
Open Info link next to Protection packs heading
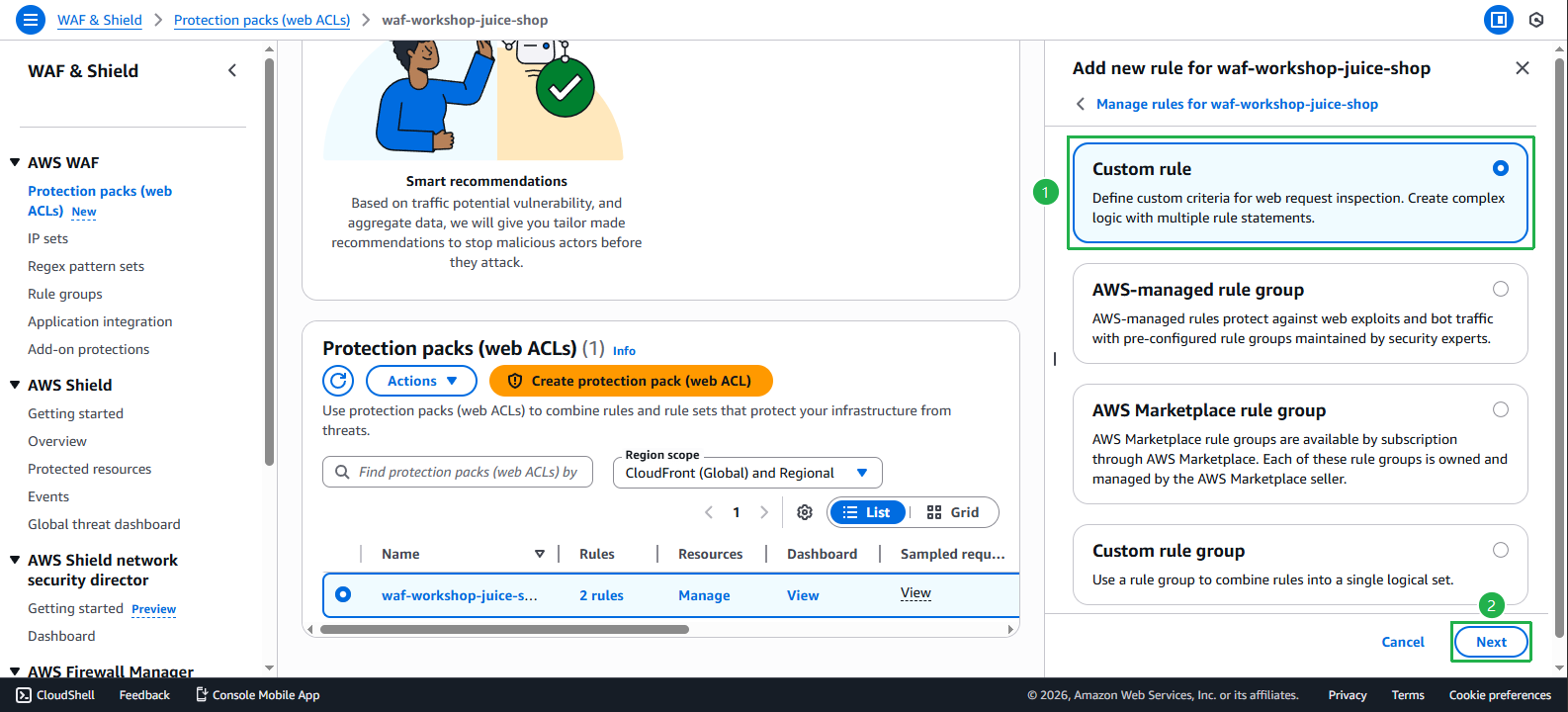(624, 350)
